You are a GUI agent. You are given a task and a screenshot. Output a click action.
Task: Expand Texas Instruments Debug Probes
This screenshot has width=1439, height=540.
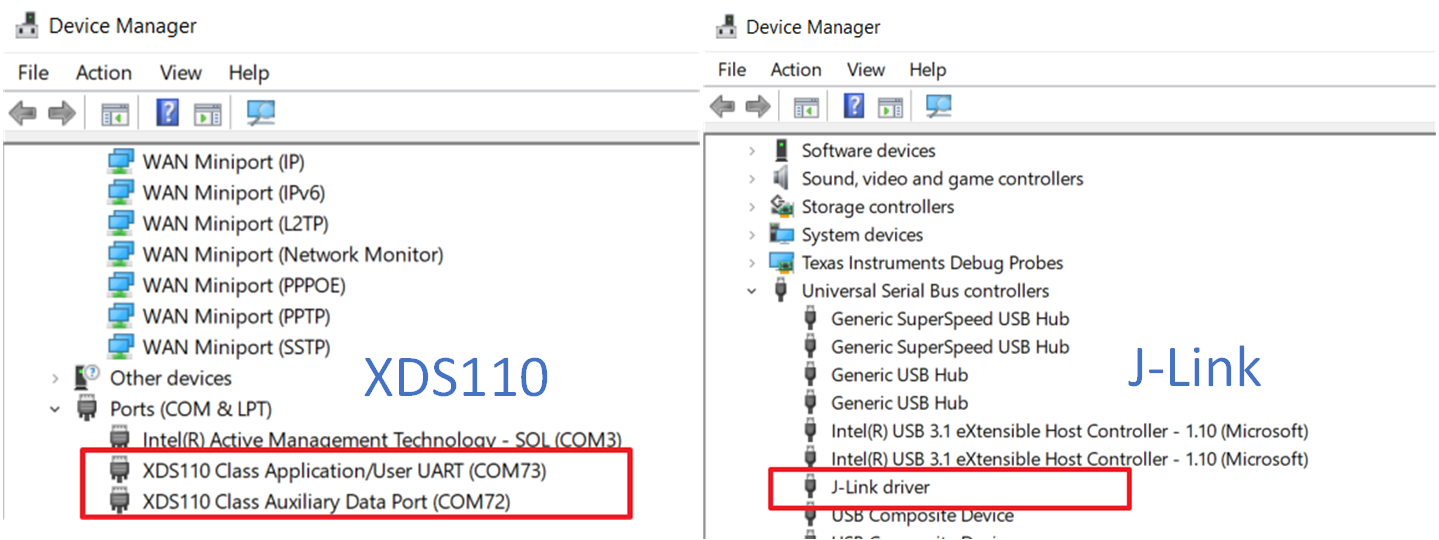751,263
